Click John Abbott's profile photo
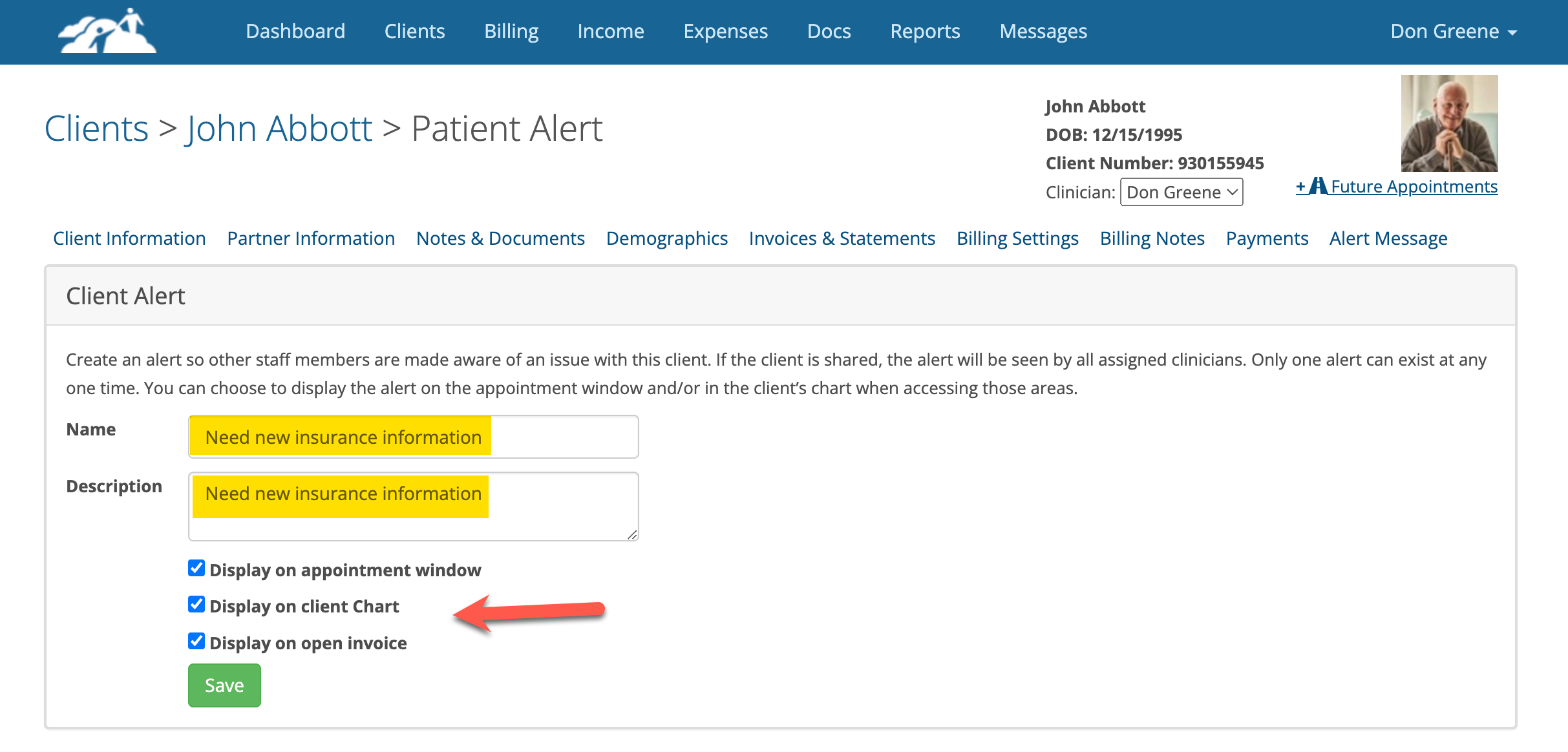 (x=1449, y=123)
